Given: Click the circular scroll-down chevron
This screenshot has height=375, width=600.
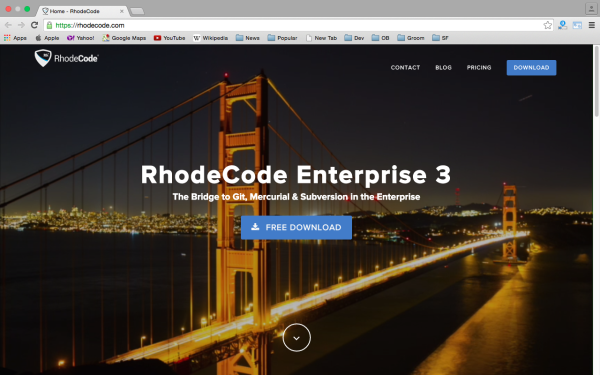Looking at the screenshot, I should pyautogui.click(x=297, y=338).
